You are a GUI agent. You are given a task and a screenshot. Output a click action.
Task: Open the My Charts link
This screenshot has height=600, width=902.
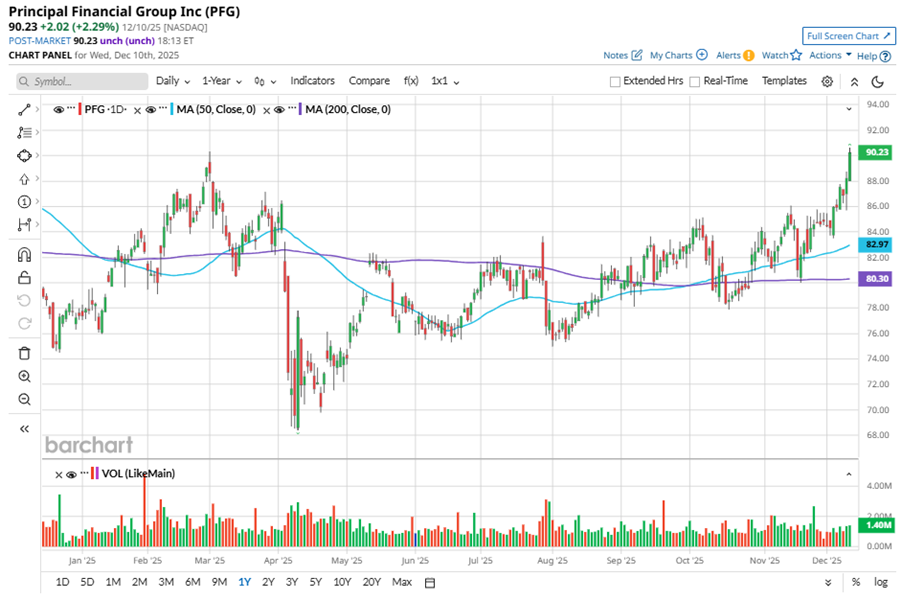[x=678, y=56]
